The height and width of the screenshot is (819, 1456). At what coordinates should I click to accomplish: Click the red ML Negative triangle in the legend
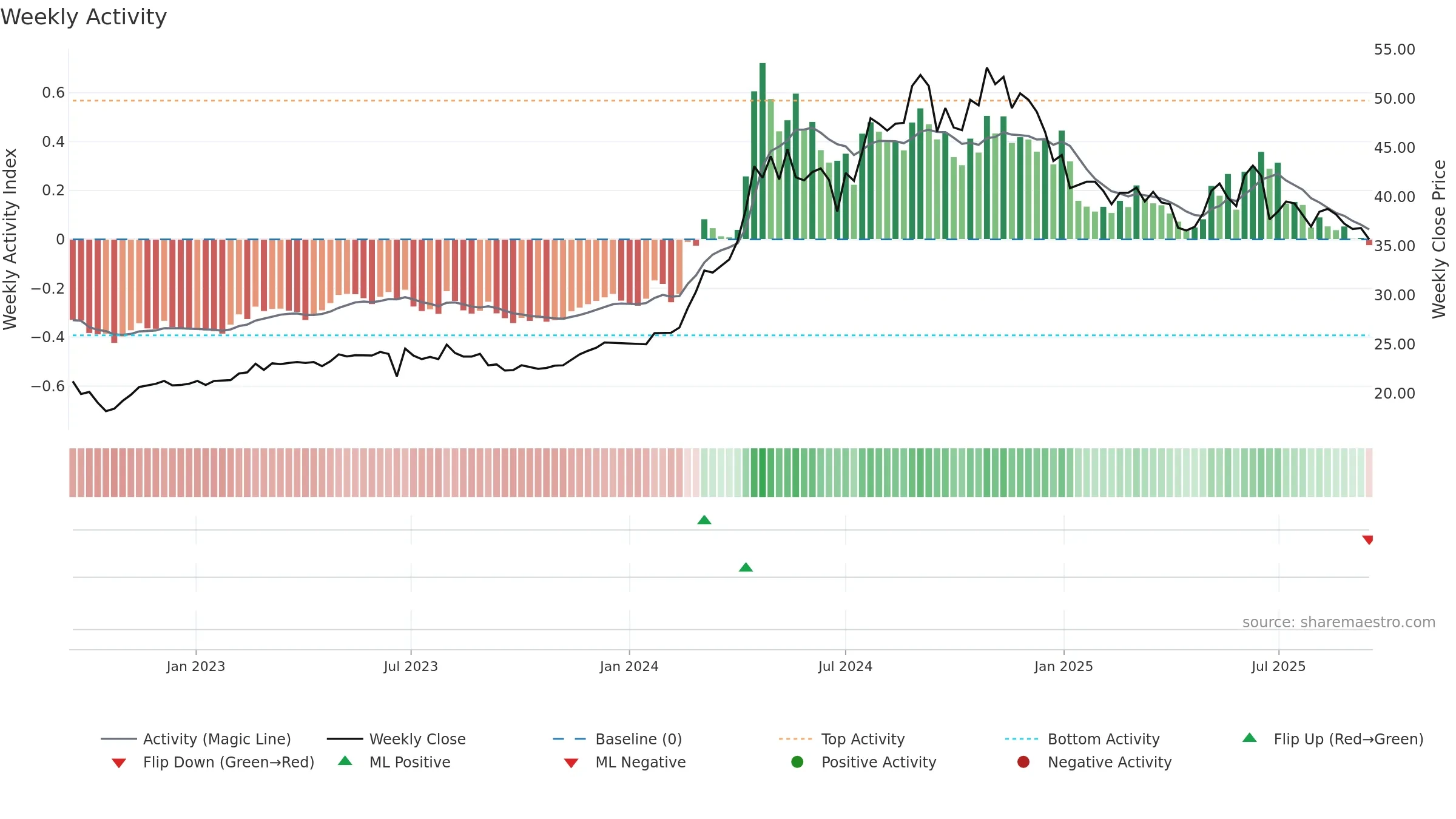coord(571,763)
